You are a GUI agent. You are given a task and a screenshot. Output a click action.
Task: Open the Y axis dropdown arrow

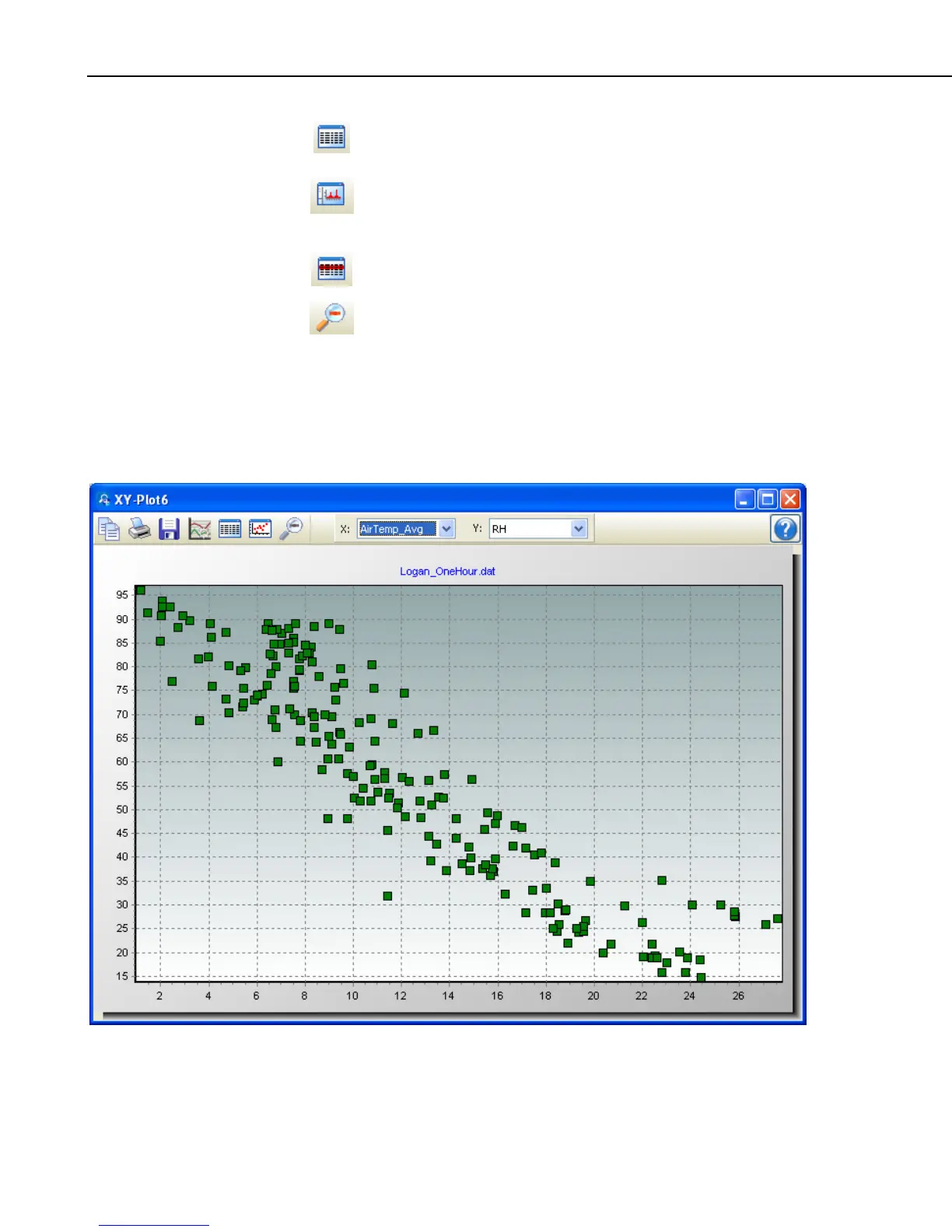click(579, 529)
